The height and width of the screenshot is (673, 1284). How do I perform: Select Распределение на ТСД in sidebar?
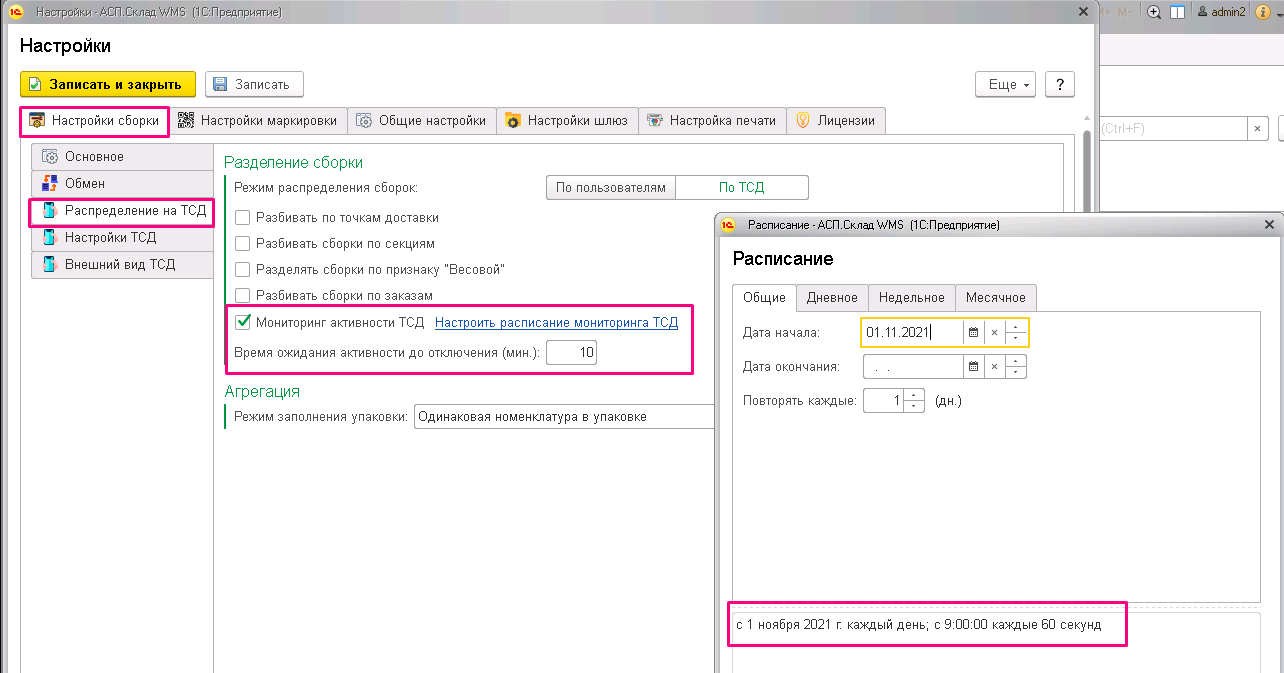(x=123, y=211)
